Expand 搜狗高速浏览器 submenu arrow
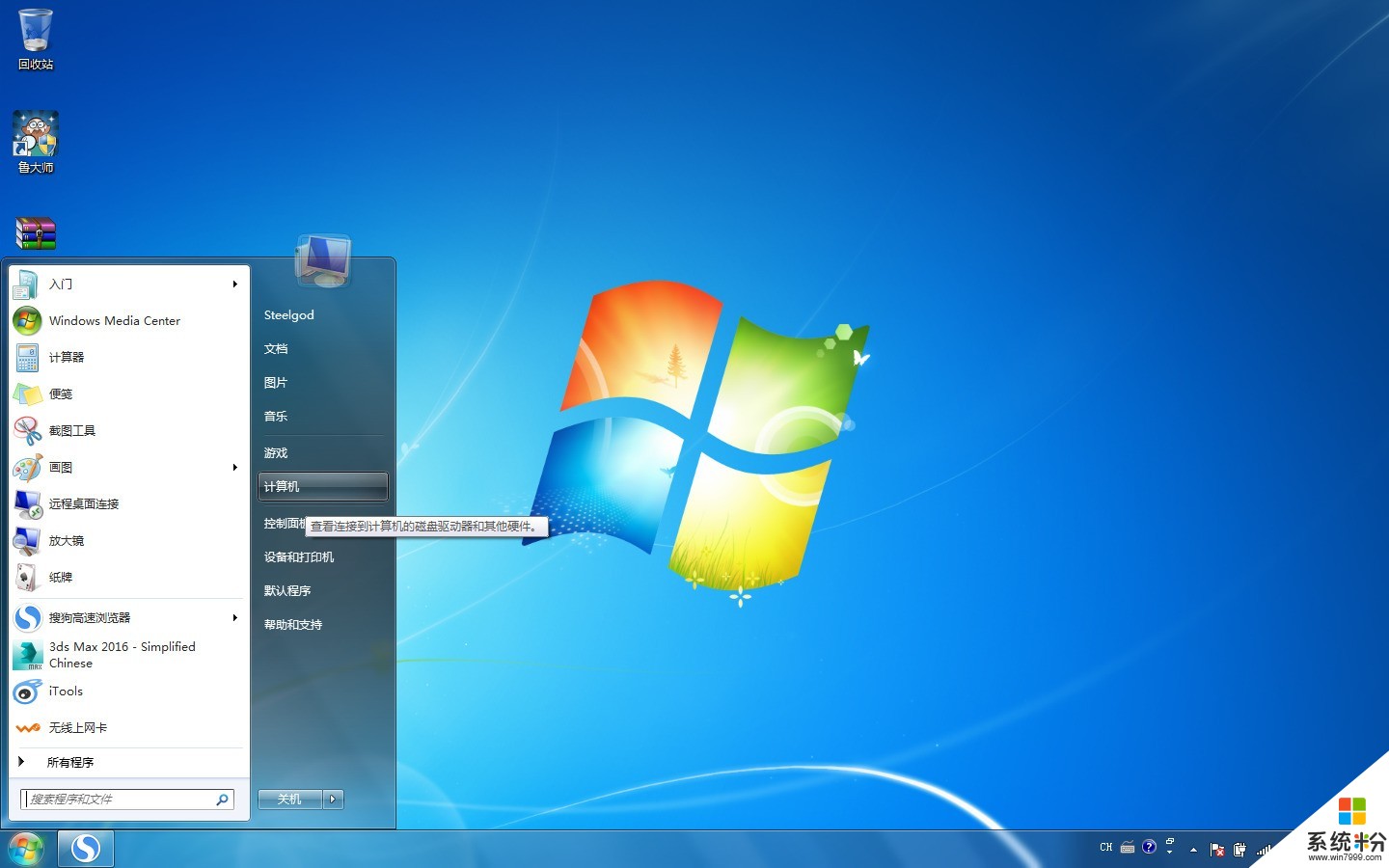The height and width of the screenshot is (868, 1389). click(x=235, y=617)
